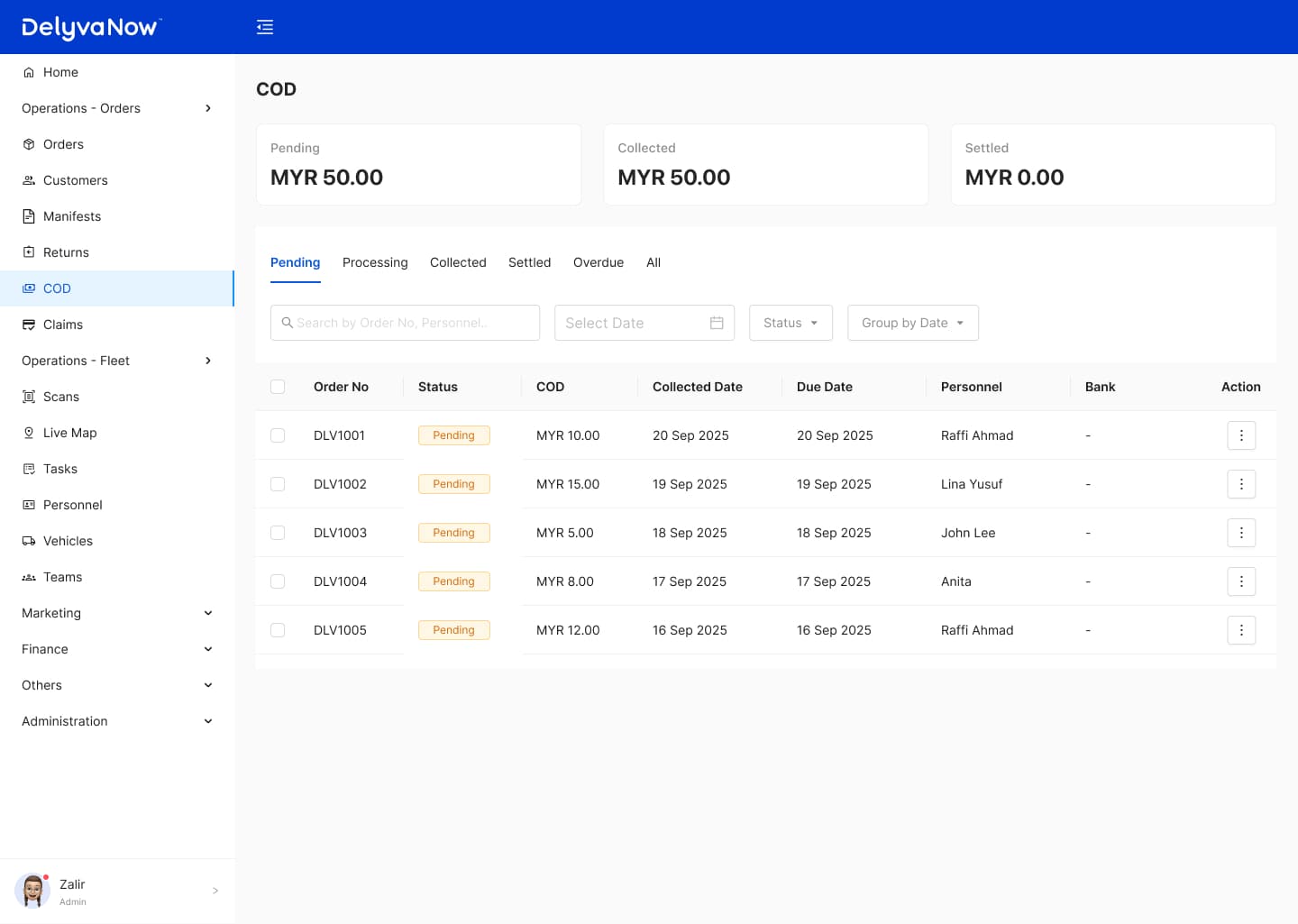1298x924 pixels.
Task: Expand the Finance menu
Action: [x=117, y=649]
